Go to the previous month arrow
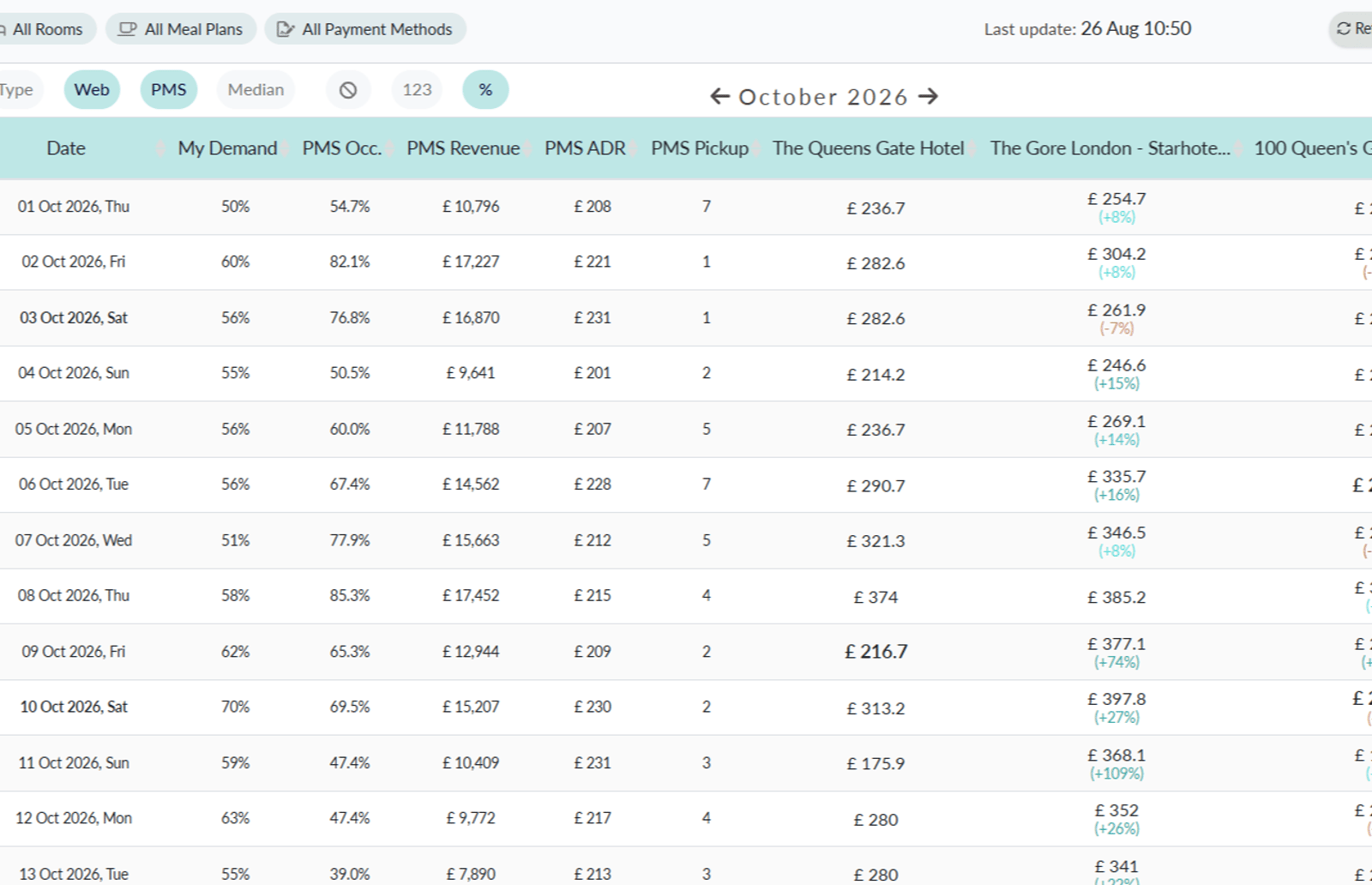Image resolution: width=1372 pixels, height=885 pixels. point(719,96)
